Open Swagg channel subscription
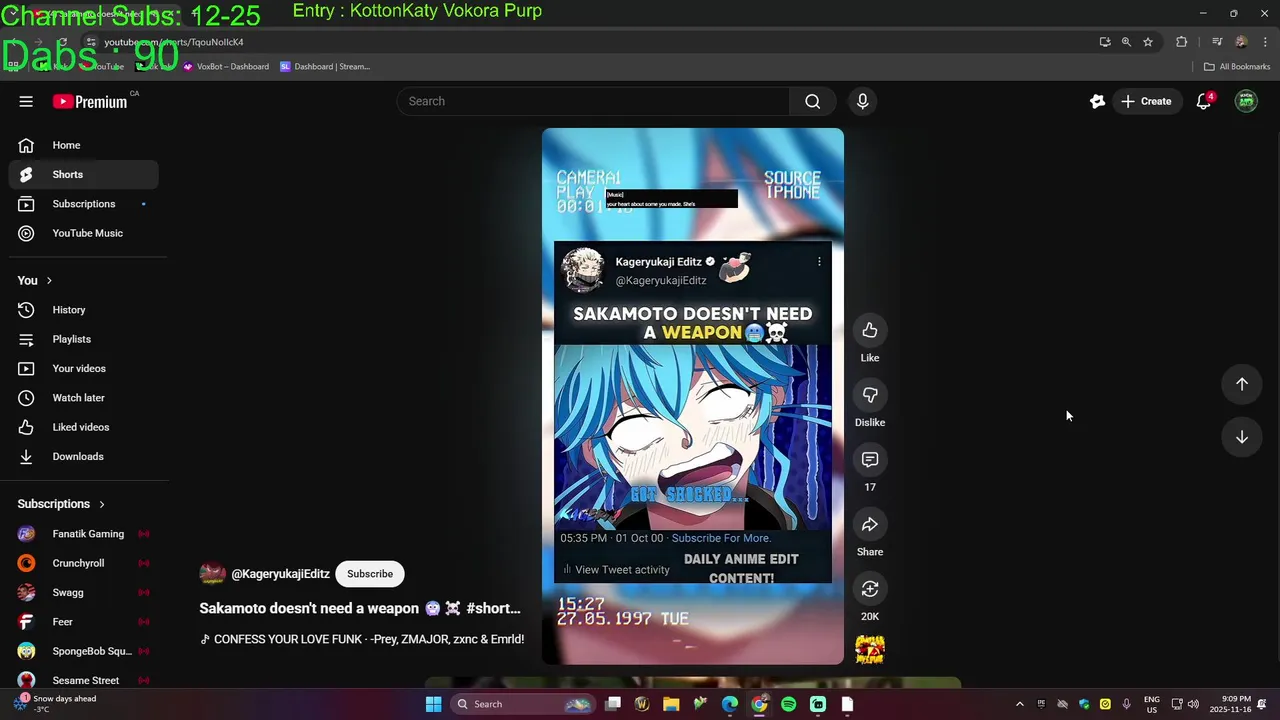This screenshot has width=1280, height=720. click(x=84, y=592)
